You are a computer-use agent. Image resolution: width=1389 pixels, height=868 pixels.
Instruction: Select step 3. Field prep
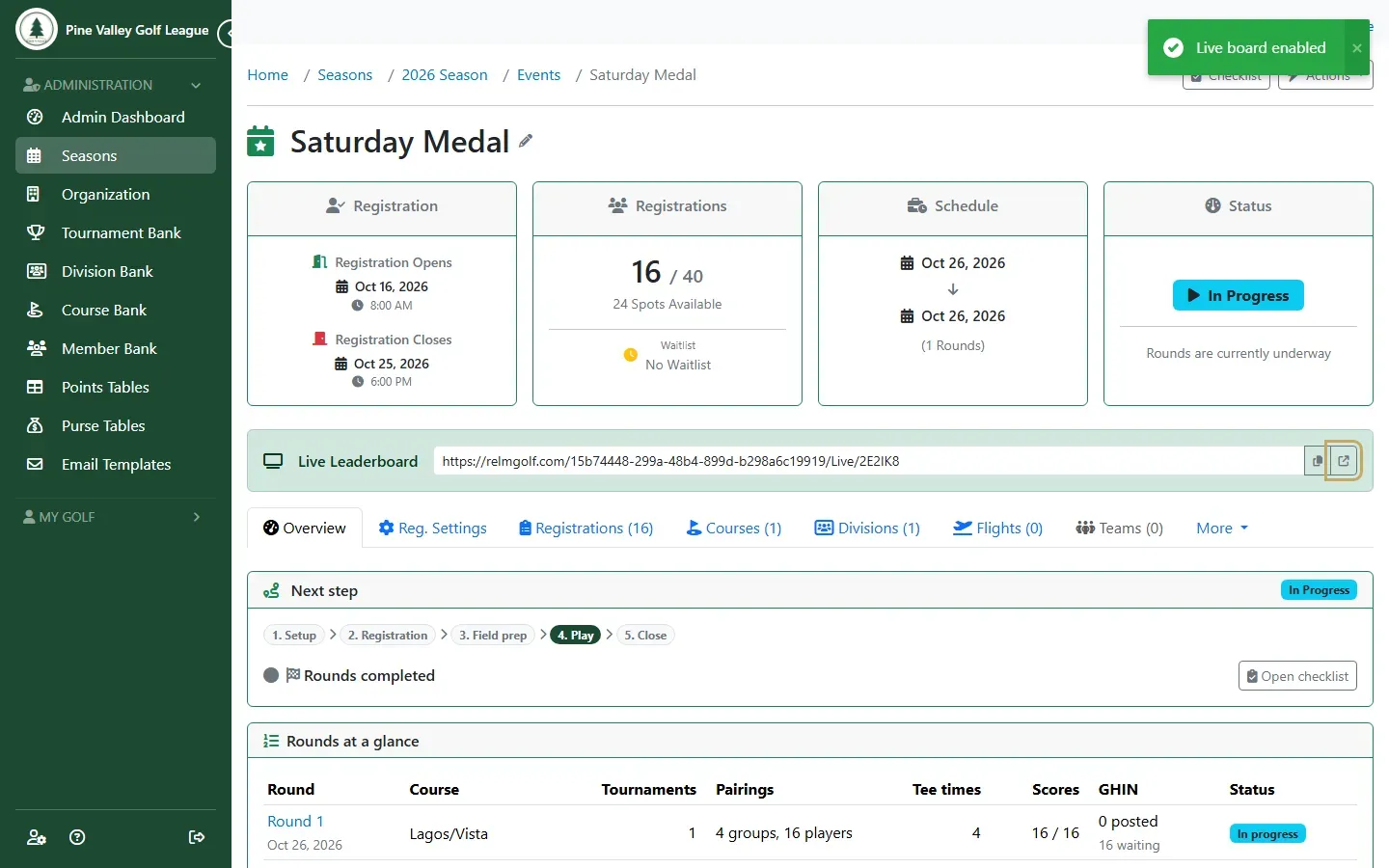[493, 635]
